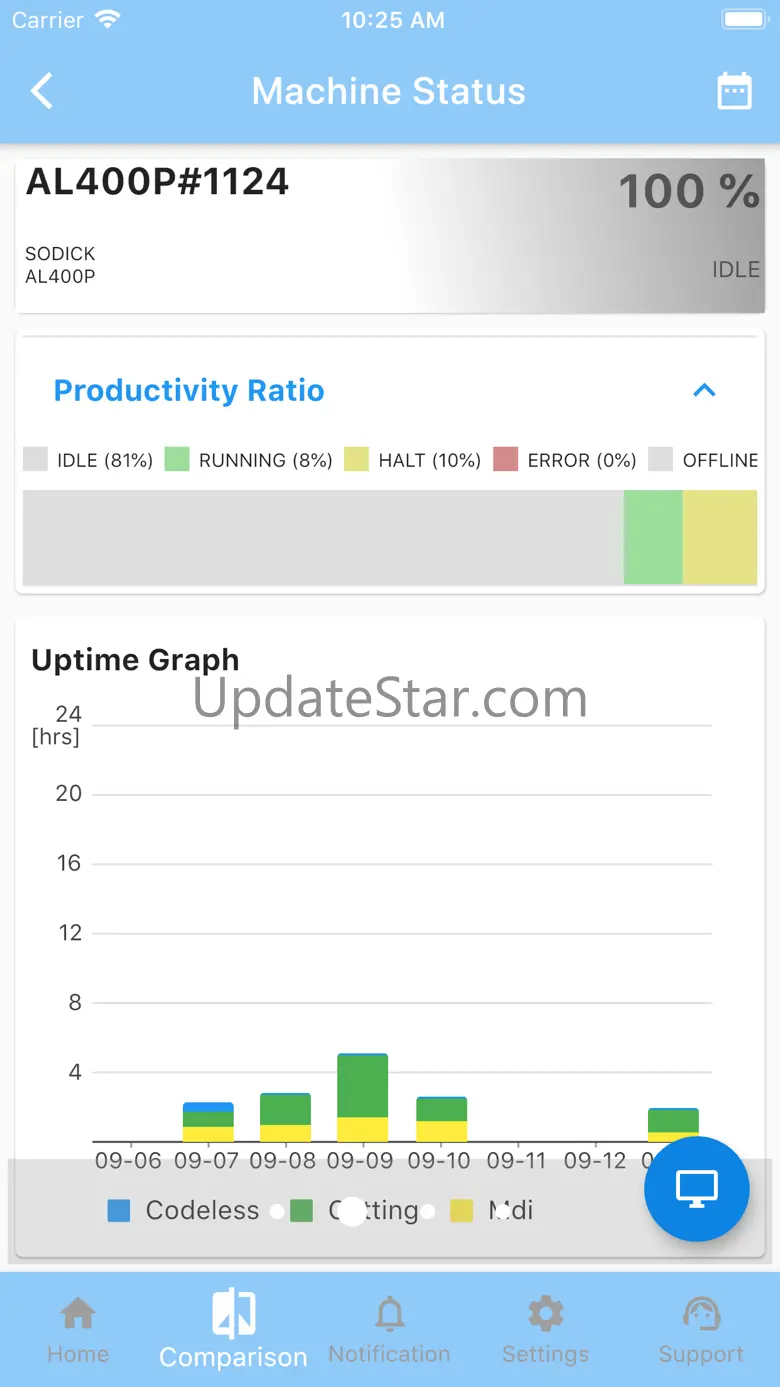Image resolution: width=780 pixels, height=1387 pixels.
Task: Open Settings gear tab
Action: [x=545, y=1331]
